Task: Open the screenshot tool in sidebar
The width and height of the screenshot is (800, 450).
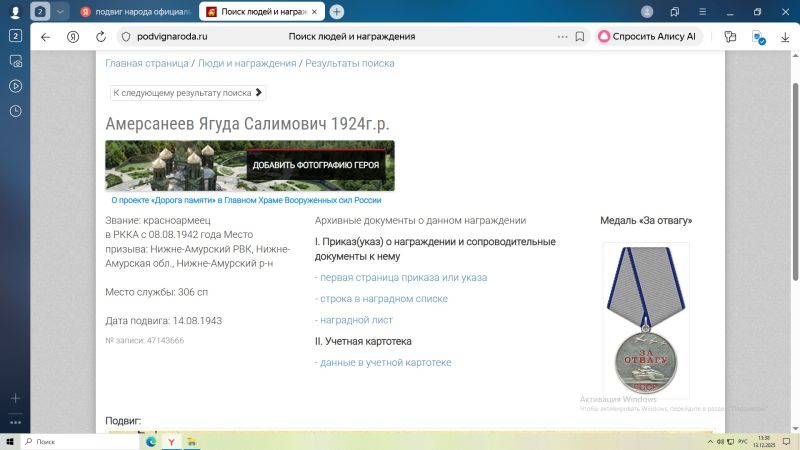Action: coord(15,60)
